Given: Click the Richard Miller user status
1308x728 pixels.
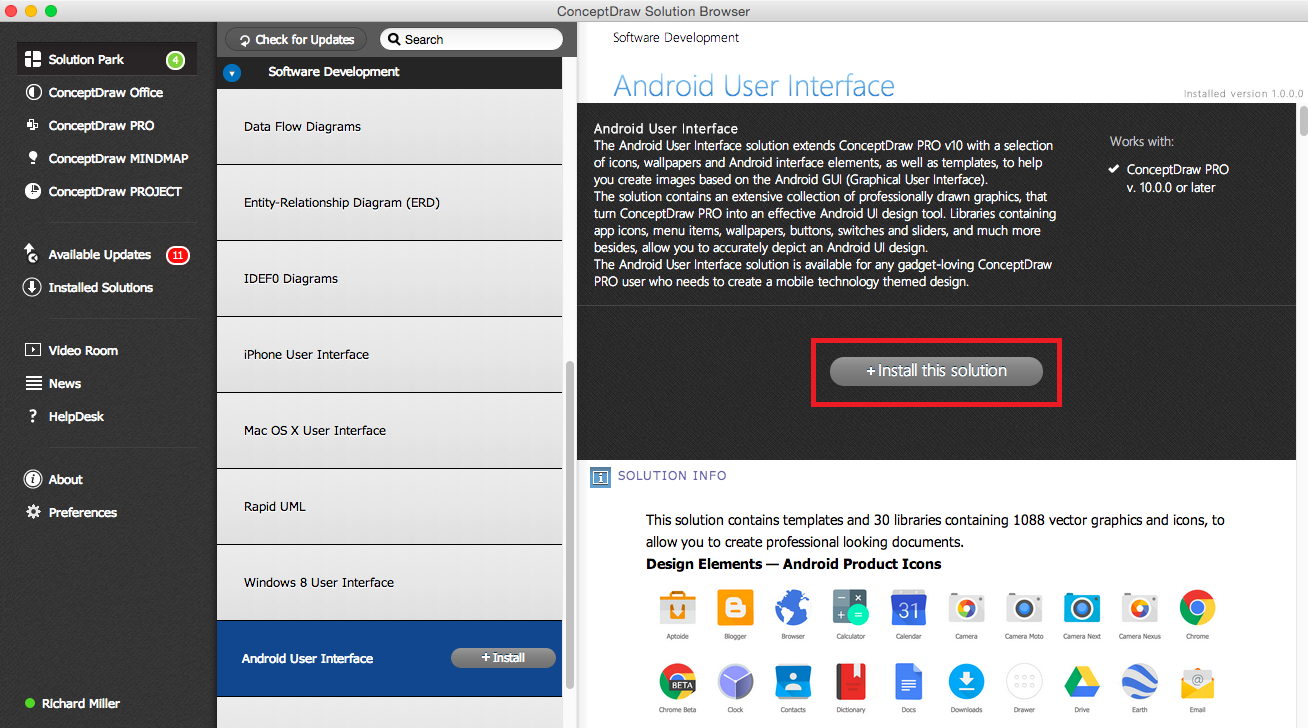Looking at the screenshot, I should click(x=73, y=704).
